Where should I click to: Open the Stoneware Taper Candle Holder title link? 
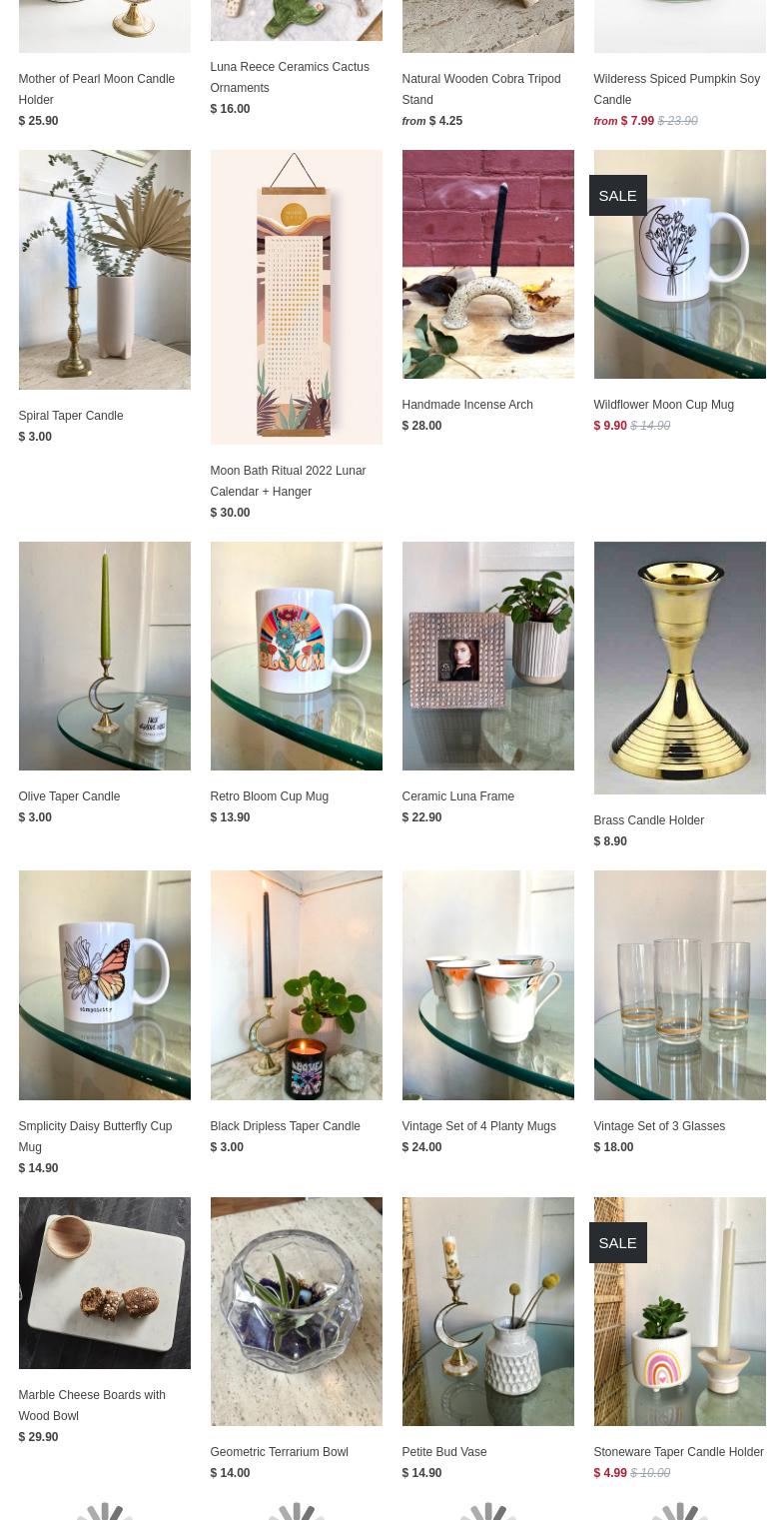point(678,1452)
